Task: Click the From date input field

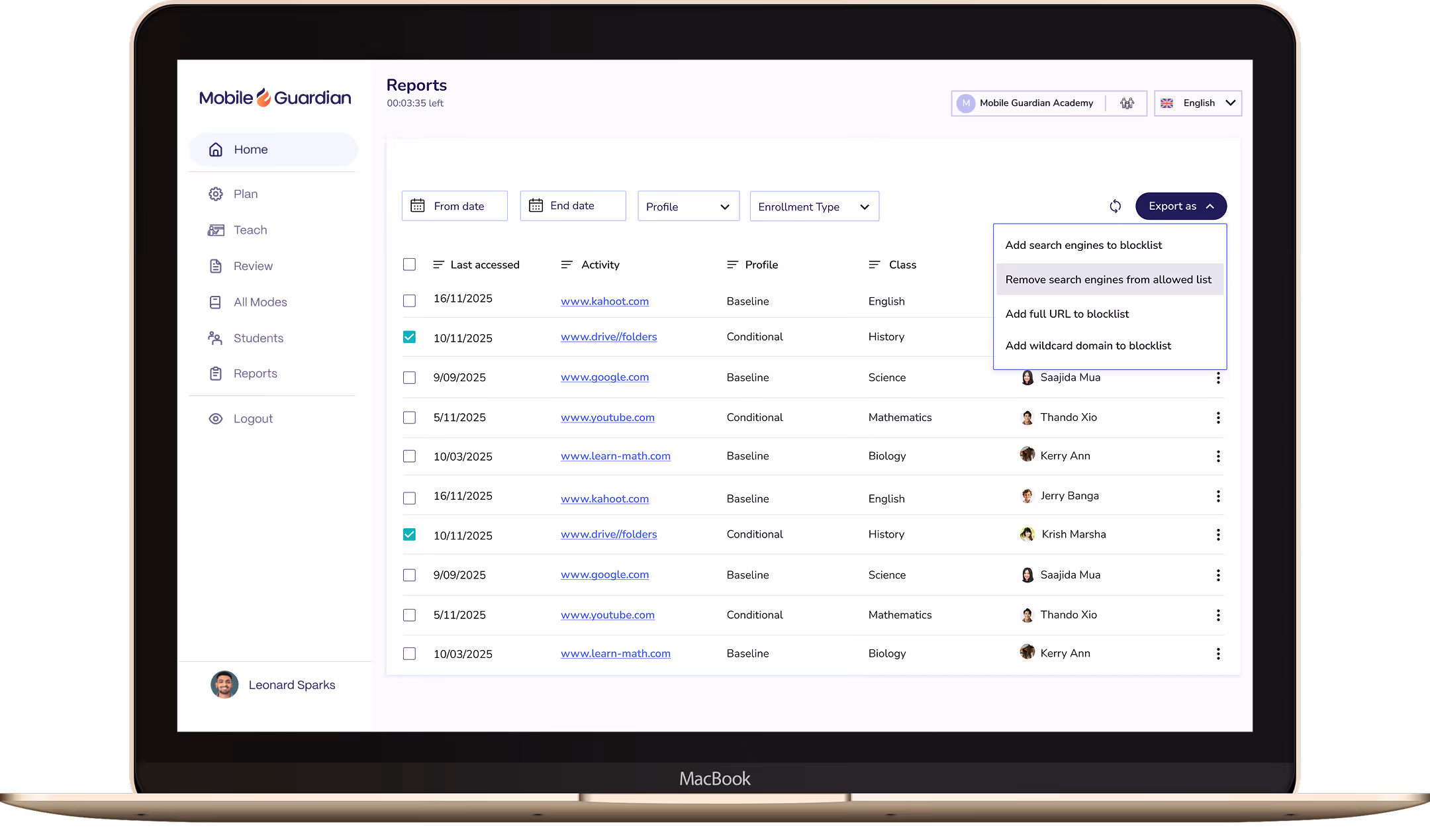Action: [x=455, y=207]
